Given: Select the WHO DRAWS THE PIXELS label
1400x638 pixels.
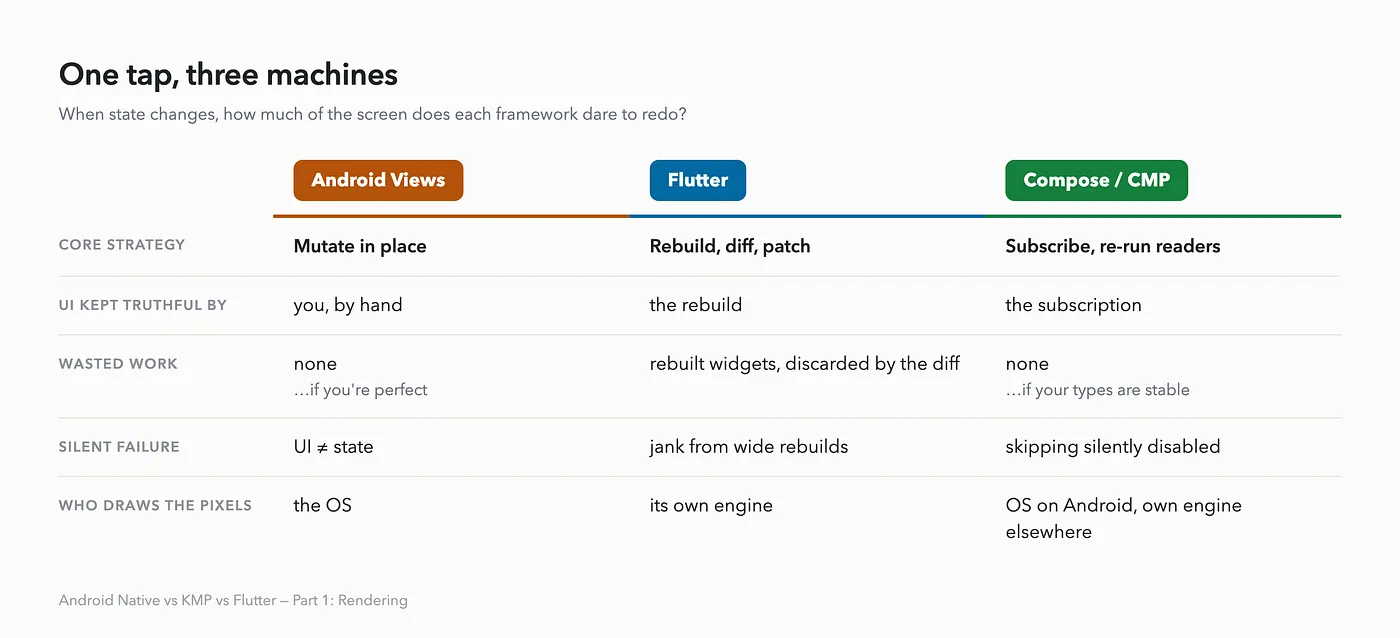Looking at the screenshot, I should pyautogui.click(x=155, y=506).
